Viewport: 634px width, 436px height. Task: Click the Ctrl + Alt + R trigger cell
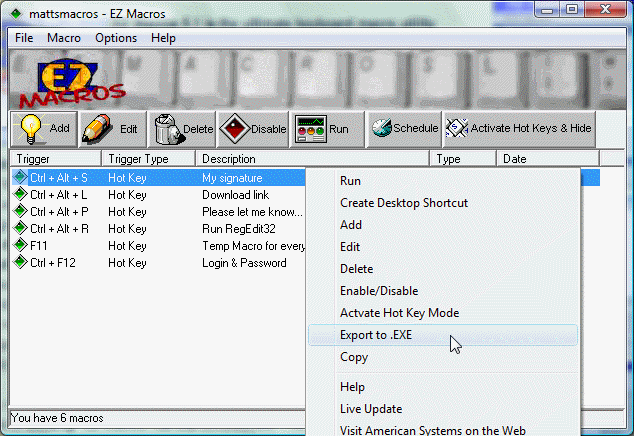click(x=59, y=229)
